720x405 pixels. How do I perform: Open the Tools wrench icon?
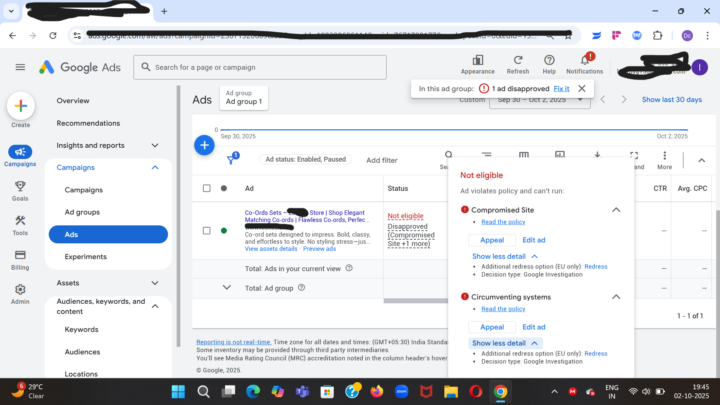[x=20, y=221]
